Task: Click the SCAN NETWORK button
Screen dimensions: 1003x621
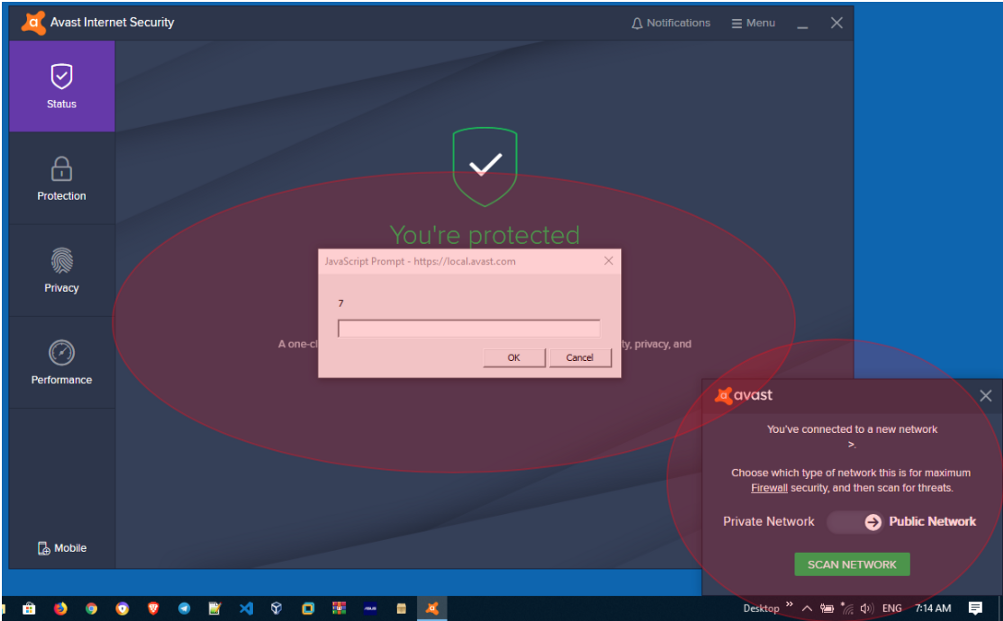Action: [x=852, y=565]
